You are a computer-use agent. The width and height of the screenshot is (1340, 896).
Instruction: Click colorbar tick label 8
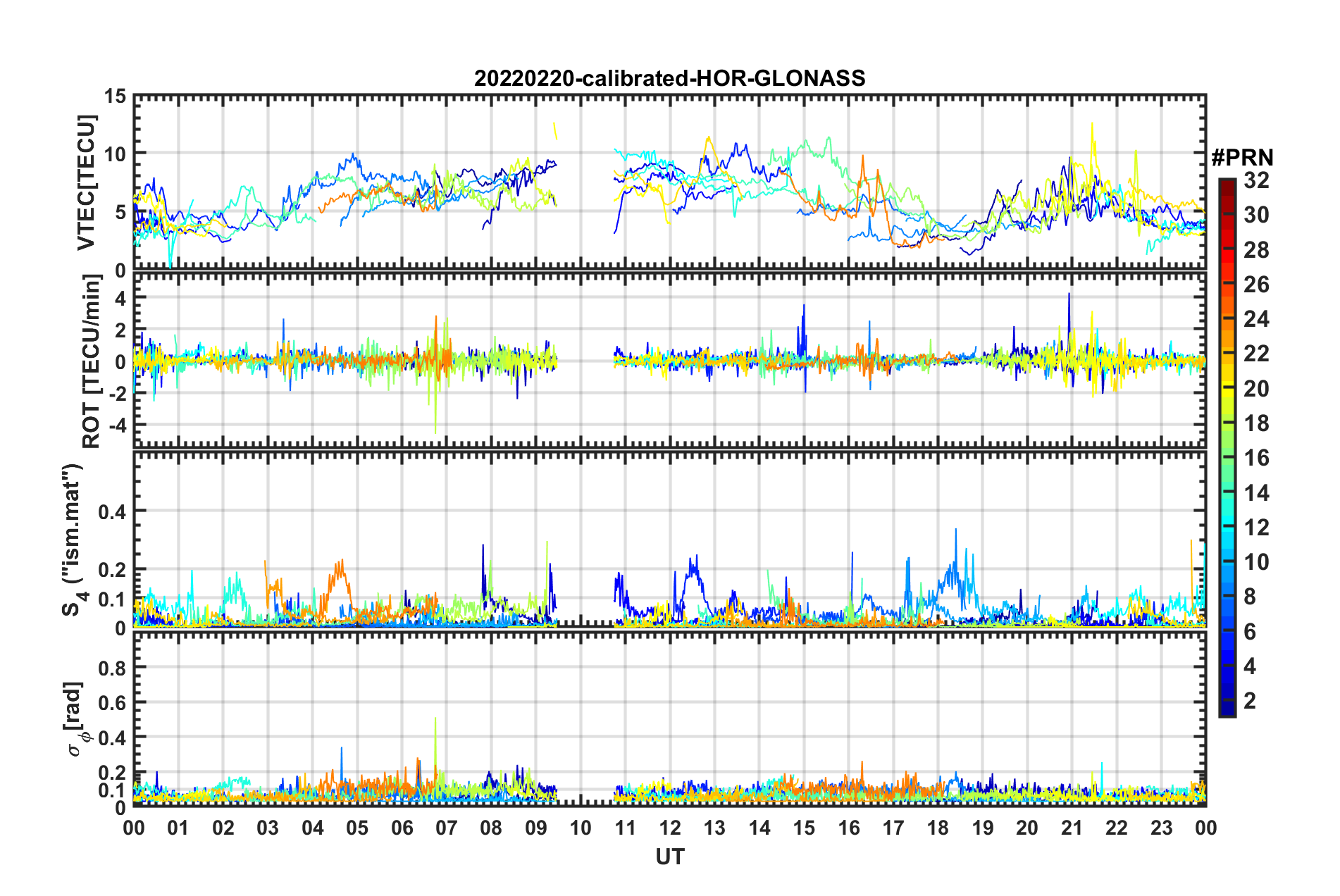point(1250,597)
